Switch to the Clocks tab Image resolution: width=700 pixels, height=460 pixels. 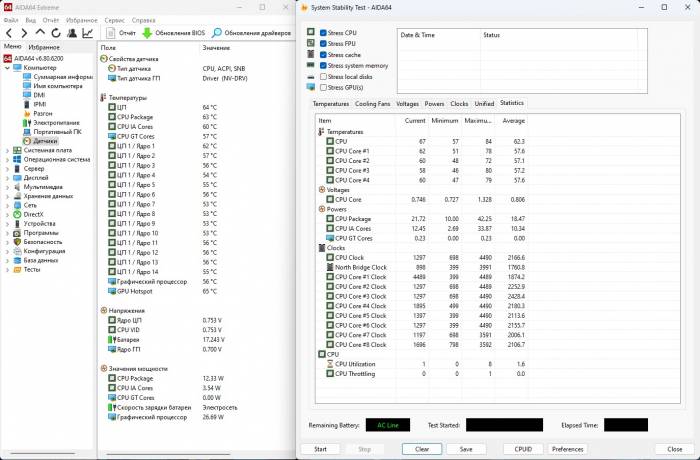tap(459, 104)
